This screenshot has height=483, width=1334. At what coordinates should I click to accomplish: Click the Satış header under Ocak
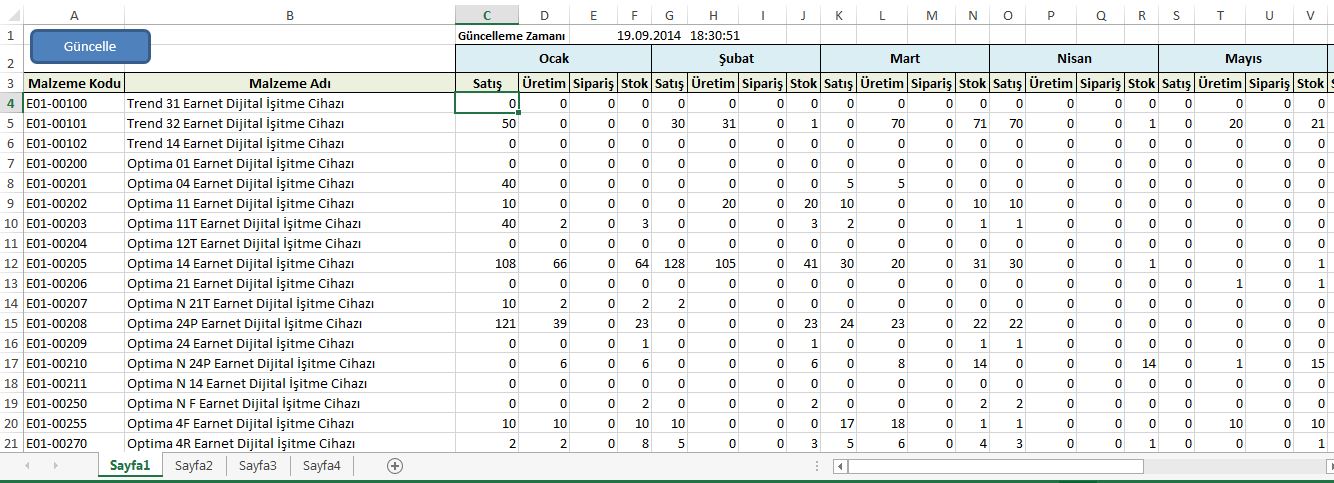pyautogui.click(x=487, y=83)
